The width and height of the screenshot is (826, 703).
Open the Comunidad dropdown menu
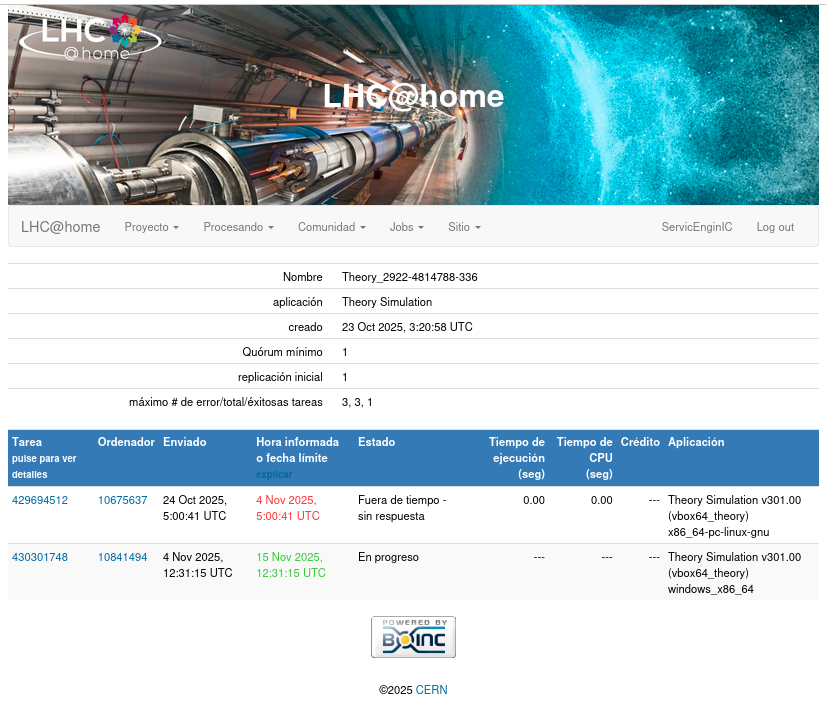(331, 227)
